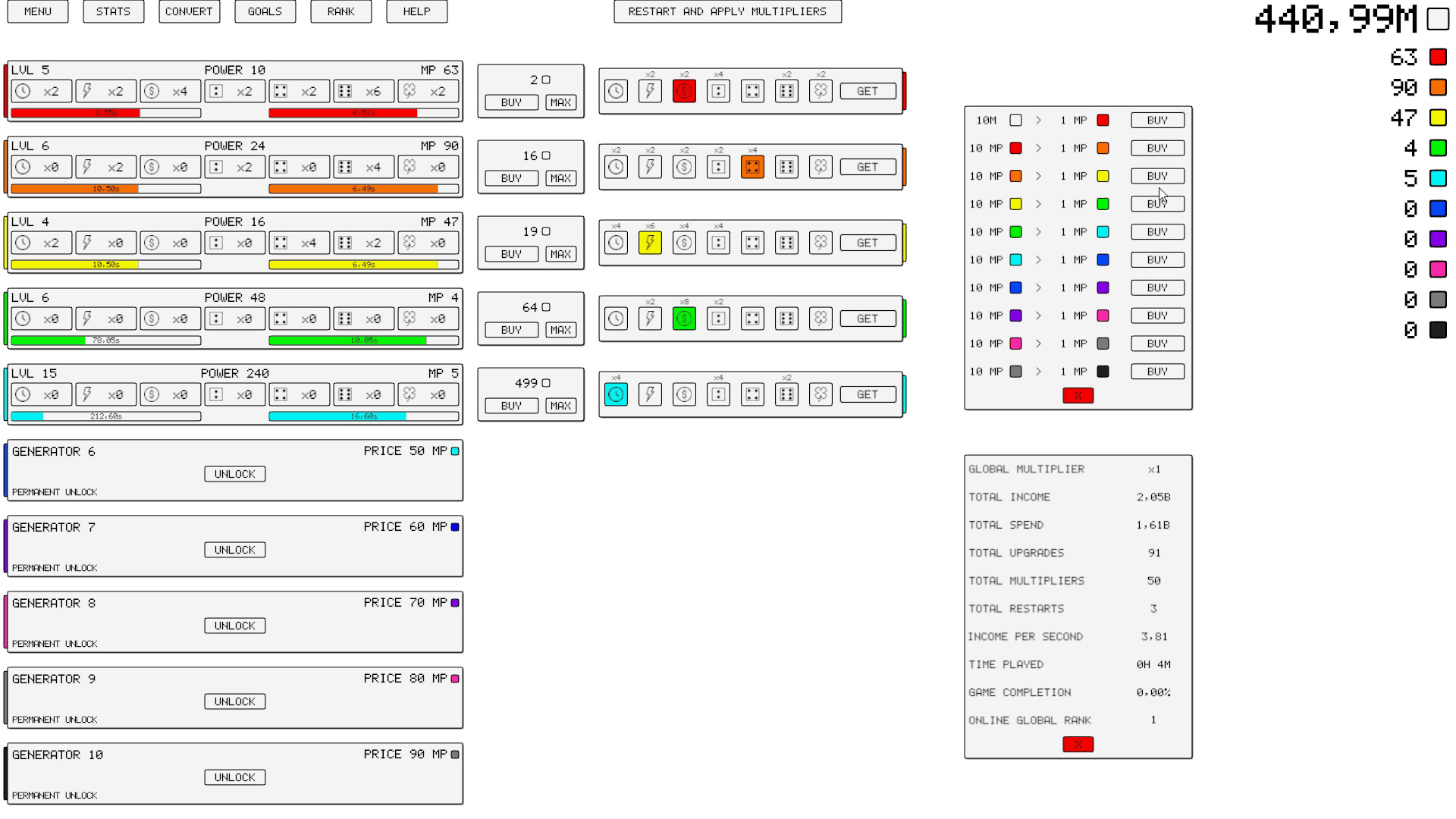
Task: Click the arrow between 10 MP gray and black
Action: point(1038,372)
